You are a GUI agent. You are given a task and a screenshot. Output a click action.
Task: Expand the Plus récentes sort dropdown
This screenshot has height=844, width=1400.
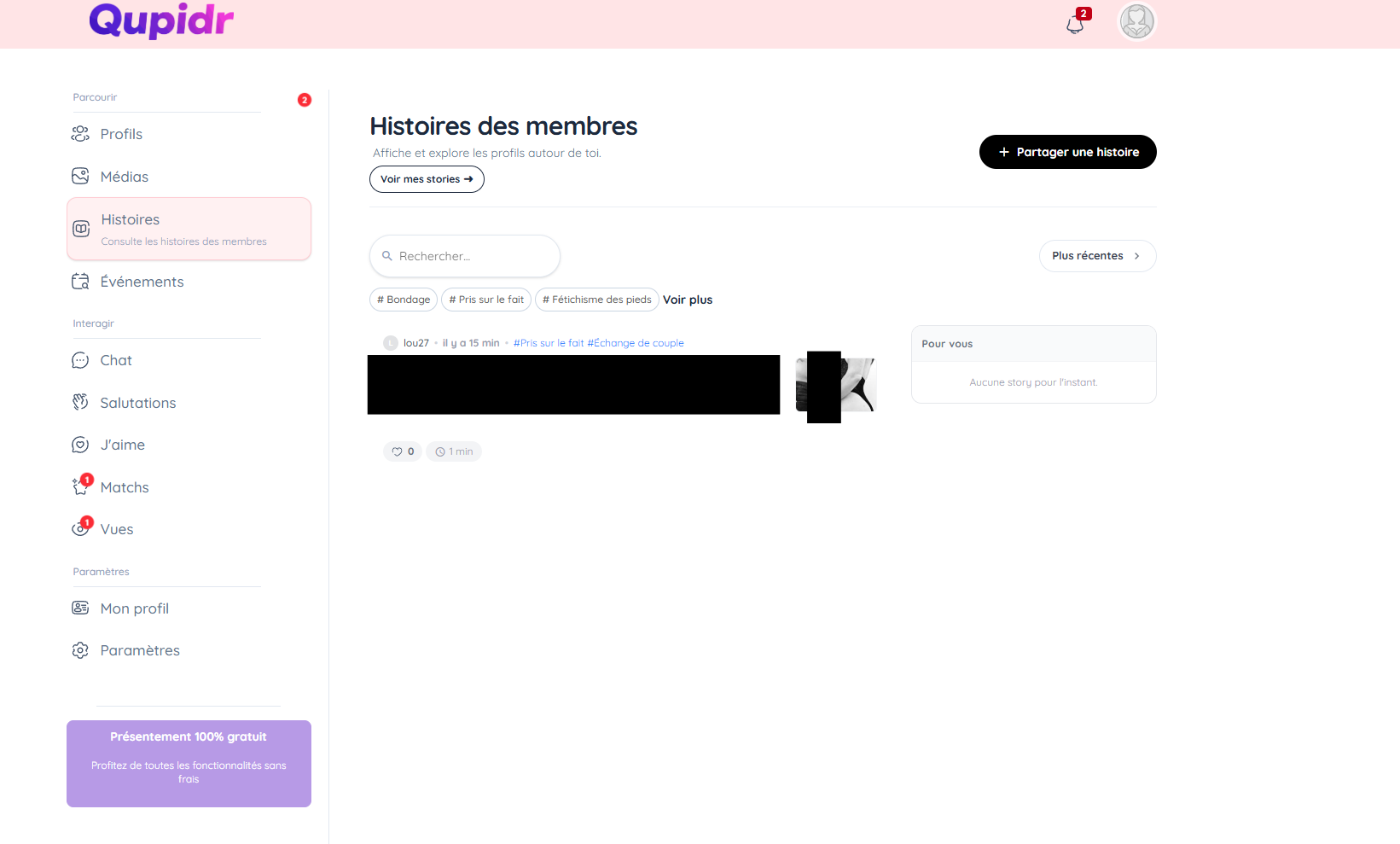point(1096,256)
